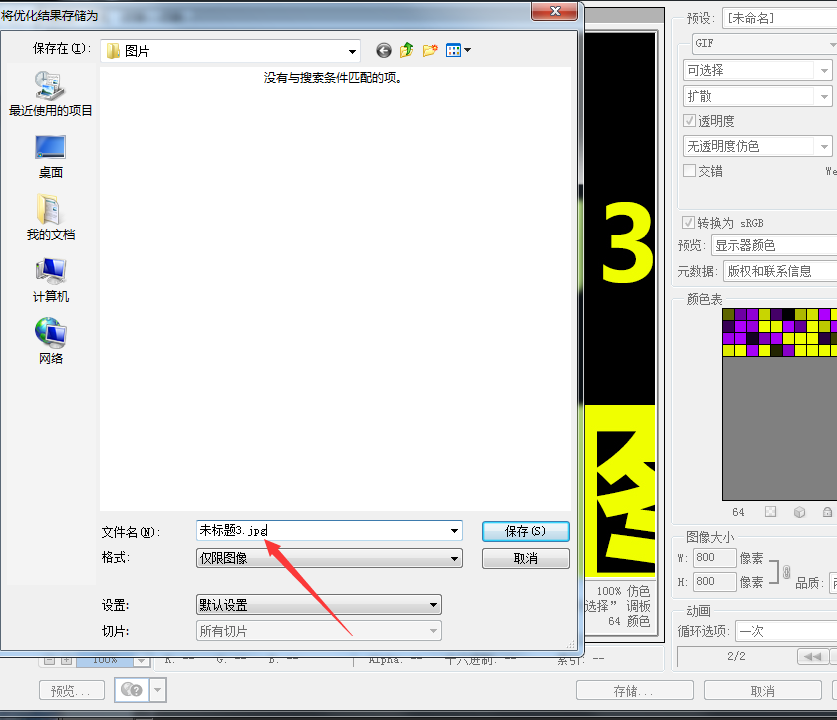837x720 pixels.
Task: Click the 取消 button in save dialog
Action: pyautogui.click(x=525, y=558)
